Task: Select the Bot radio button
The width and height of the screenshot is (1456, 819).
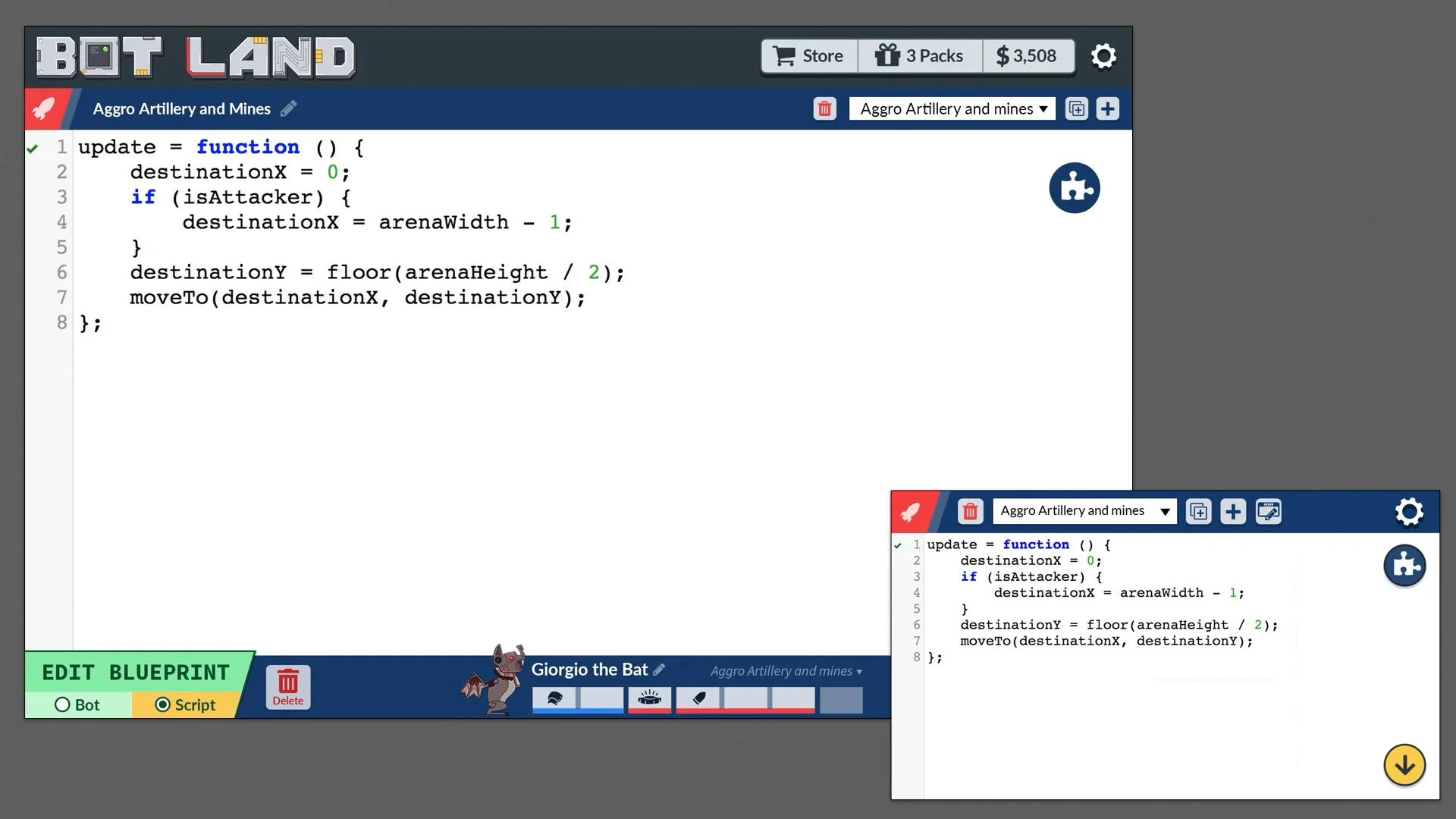Action: (x=62, y=705)
